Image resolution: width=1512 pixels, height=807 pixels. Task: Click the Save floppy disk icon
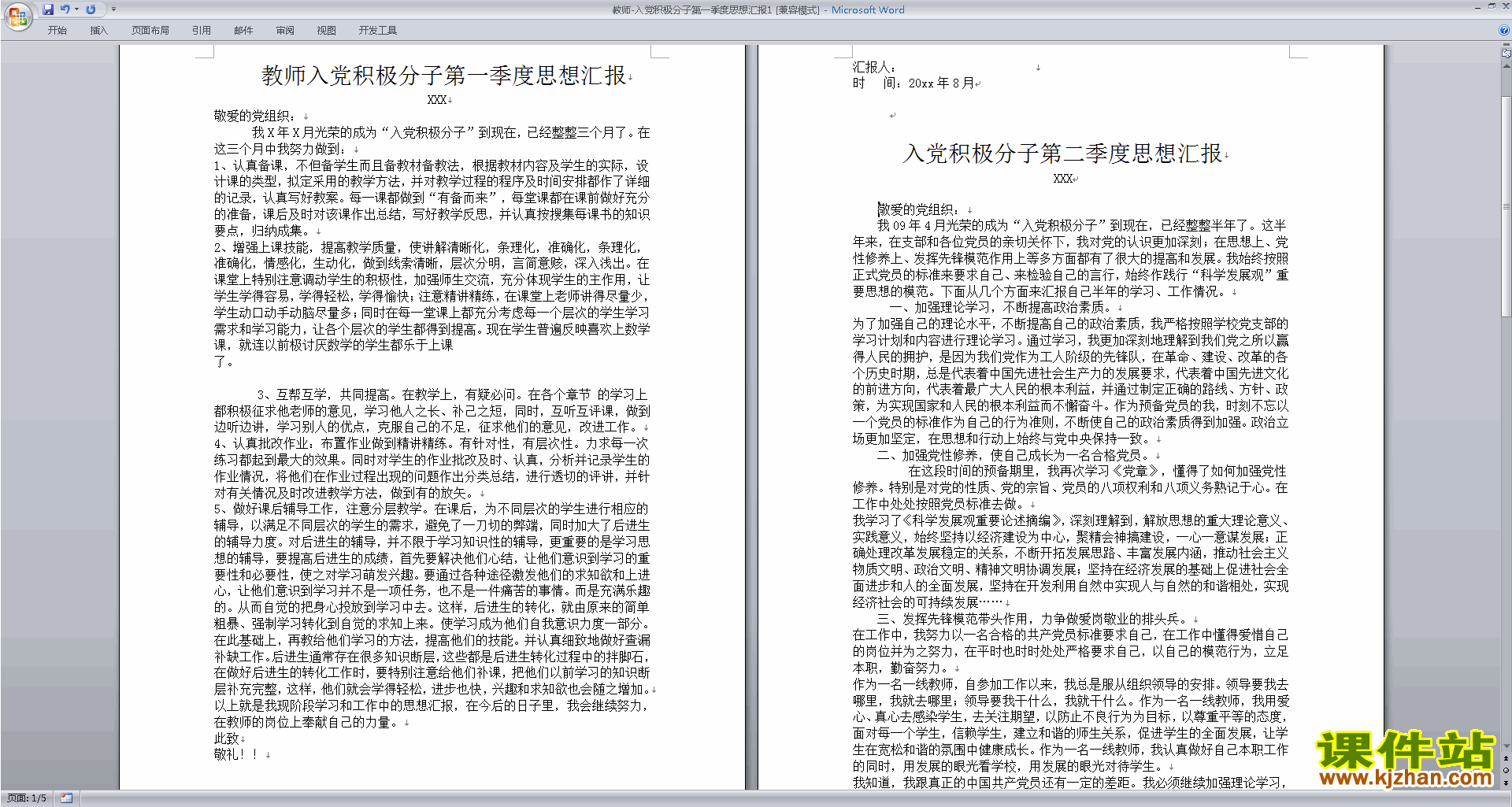click(48, 9)
